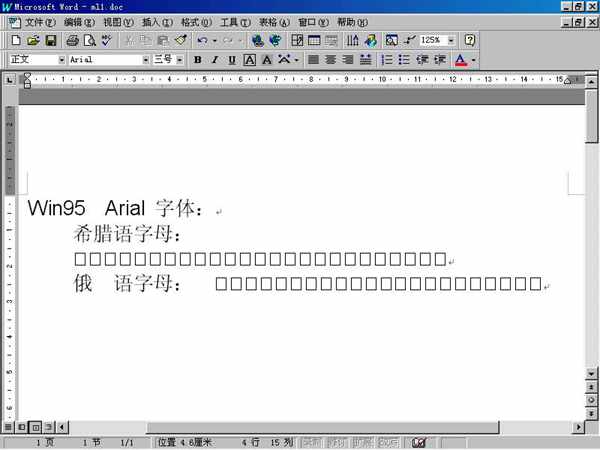This screenshot has width=600, height=450.
Task: Expand the redo history arrow
Action: pos(240,41)
